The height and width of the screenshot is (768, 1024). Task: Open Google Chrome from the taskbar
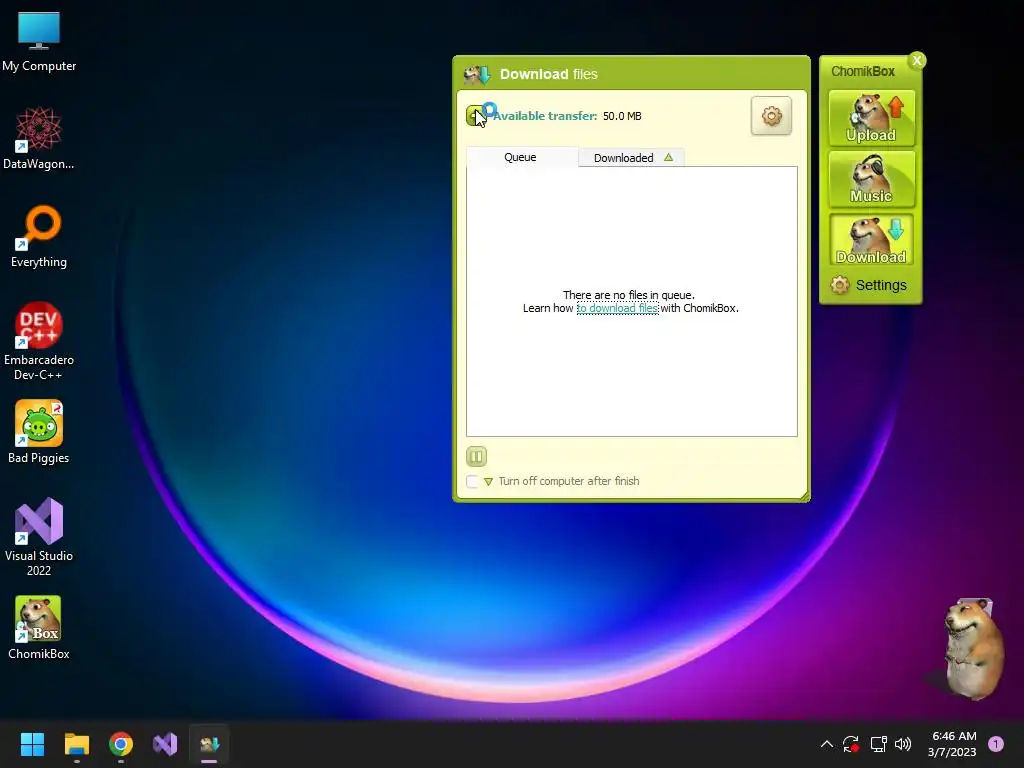[121, 744]
